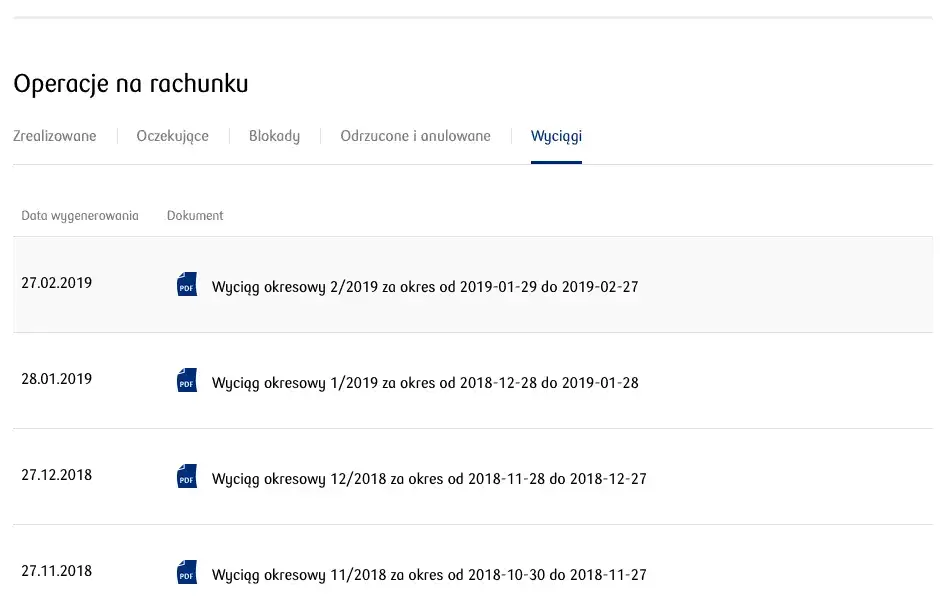
Task: Select the date cell 27.02.2019
Action: (56, 283)
